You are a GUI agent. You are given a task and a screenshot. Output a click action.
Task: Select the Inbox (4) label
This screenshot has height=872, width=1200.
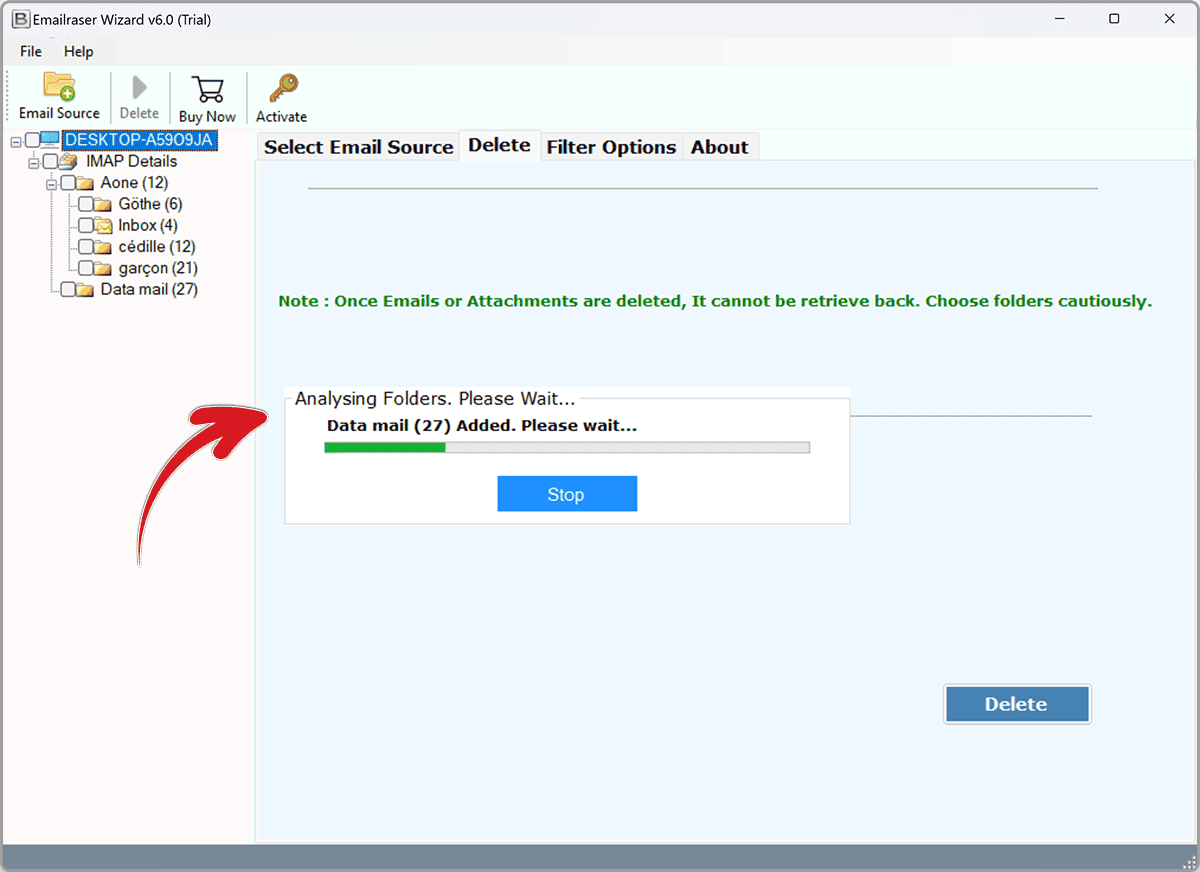pos(148,226)
